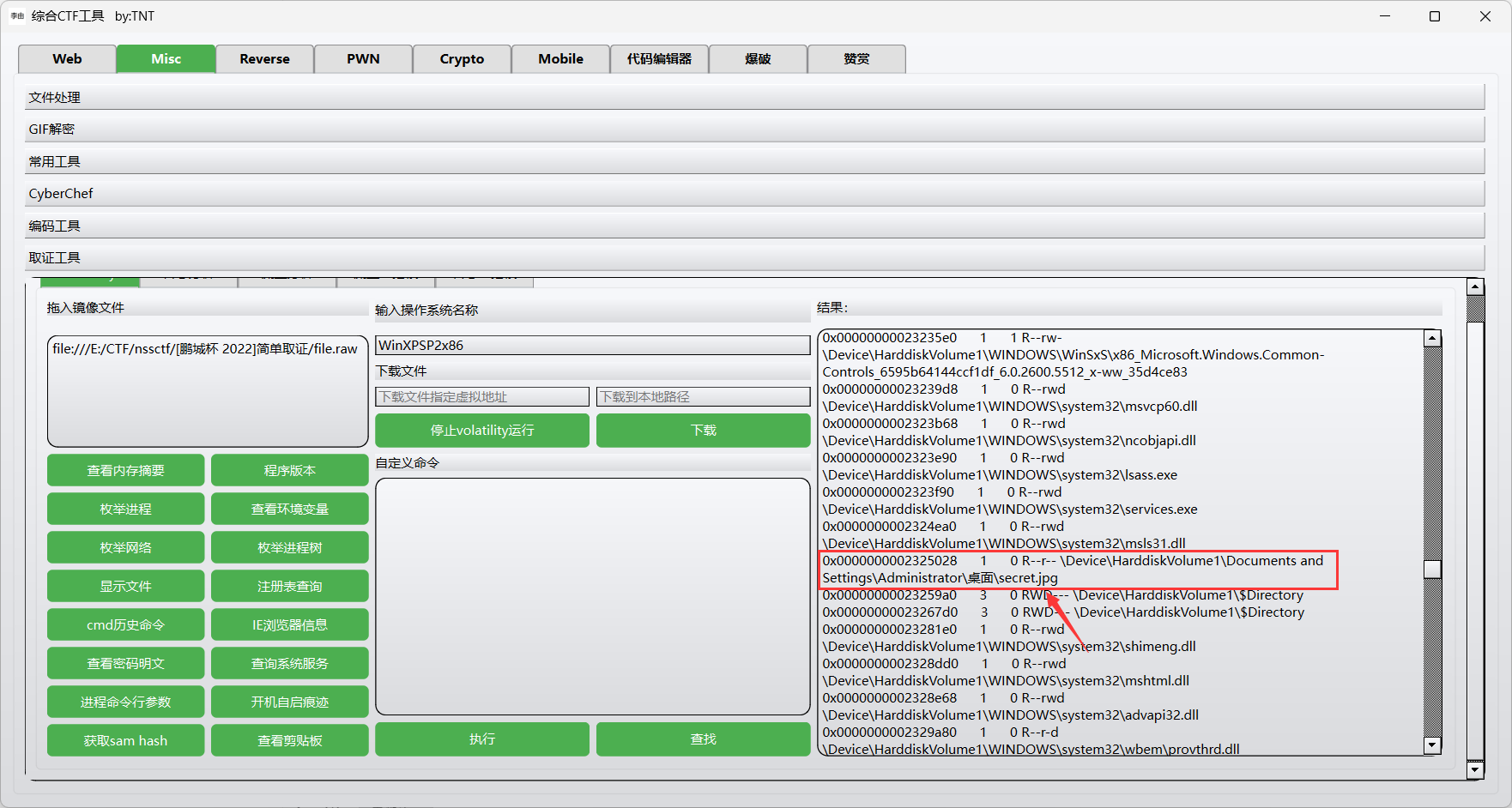The image size is (1512, 808).
Task: Expand the 文件处理 section
Action: click(754, 97)
